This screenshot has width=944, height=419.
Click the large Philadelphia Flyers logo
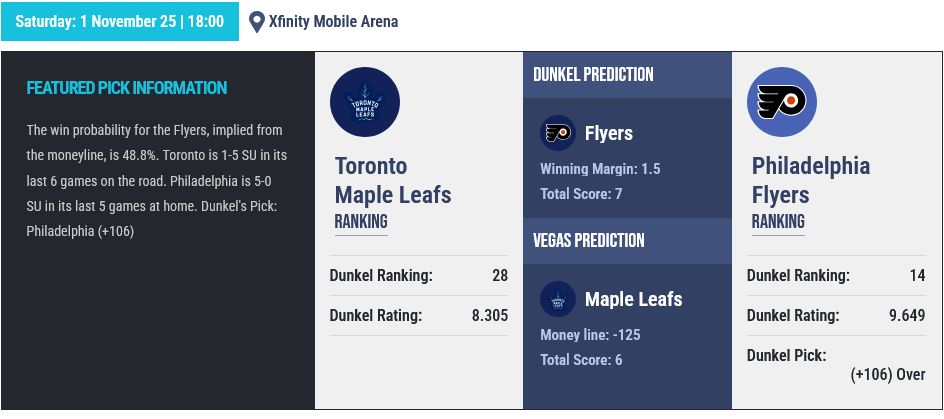[782, 102]
